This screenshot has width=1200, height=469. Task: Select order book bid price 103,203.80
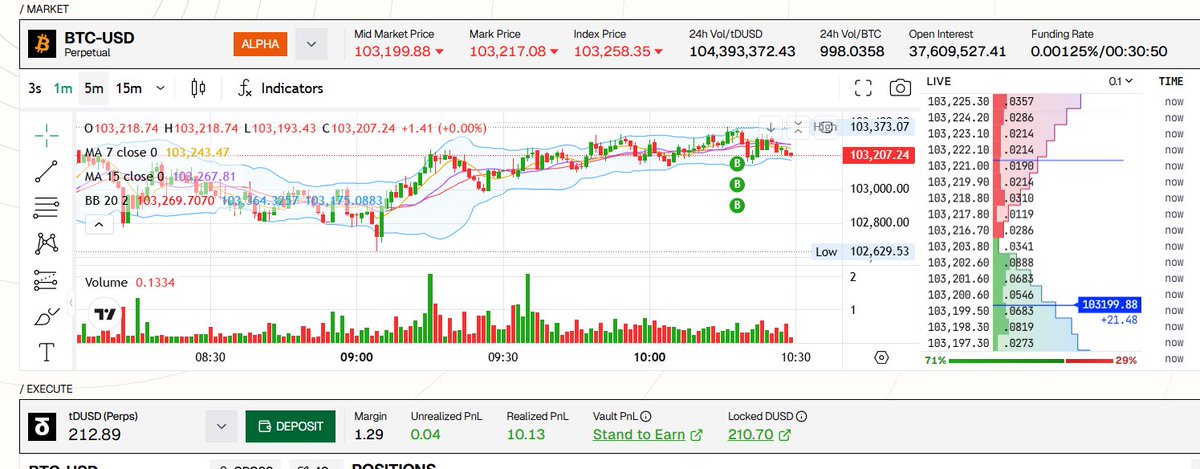point(959,246)
